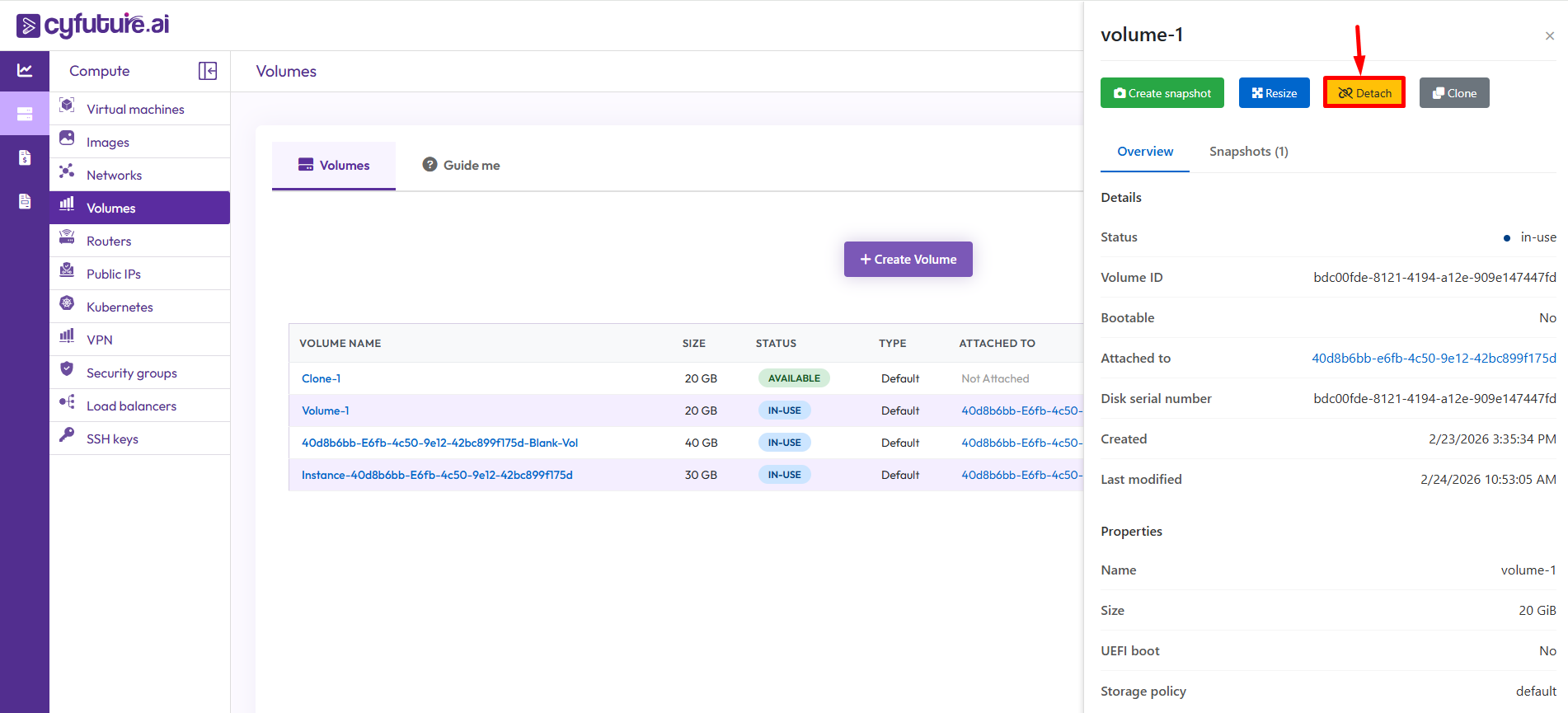Open Load balancers in the sidebar
This screenshot has height=713, width=1568.
coord(131,406)
